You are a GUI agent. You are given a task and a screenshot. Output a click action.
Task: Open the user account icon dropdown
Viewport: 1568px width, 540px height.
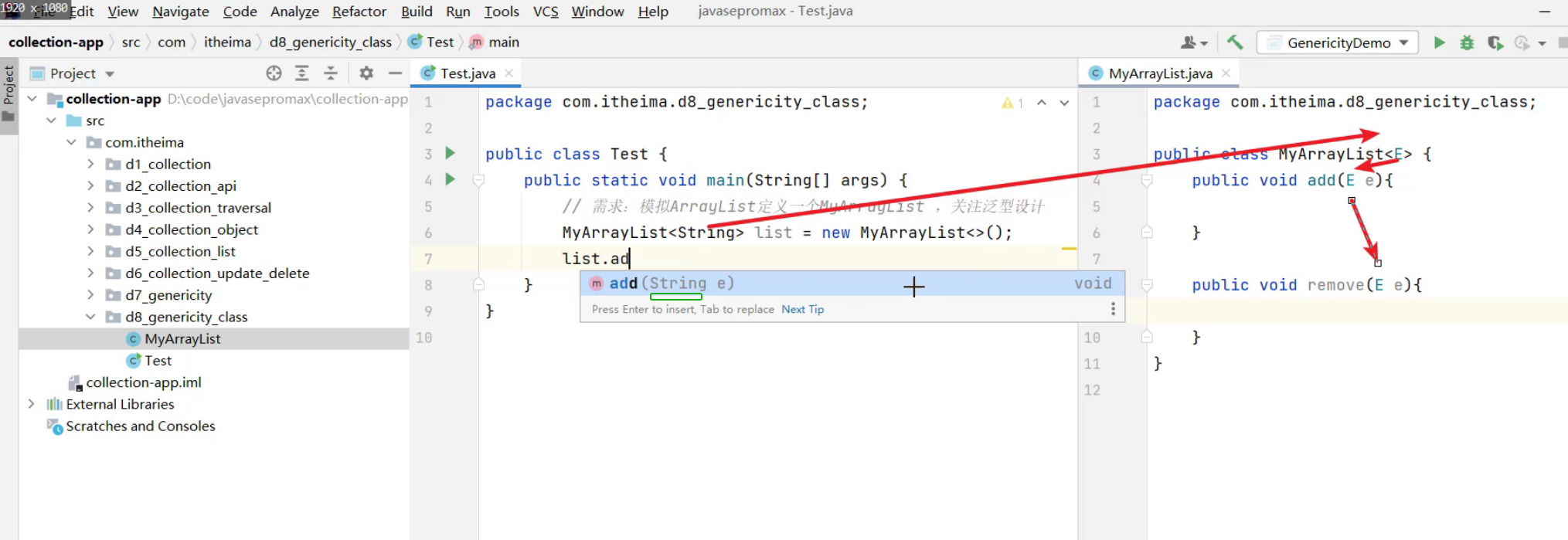point(1194,42)
